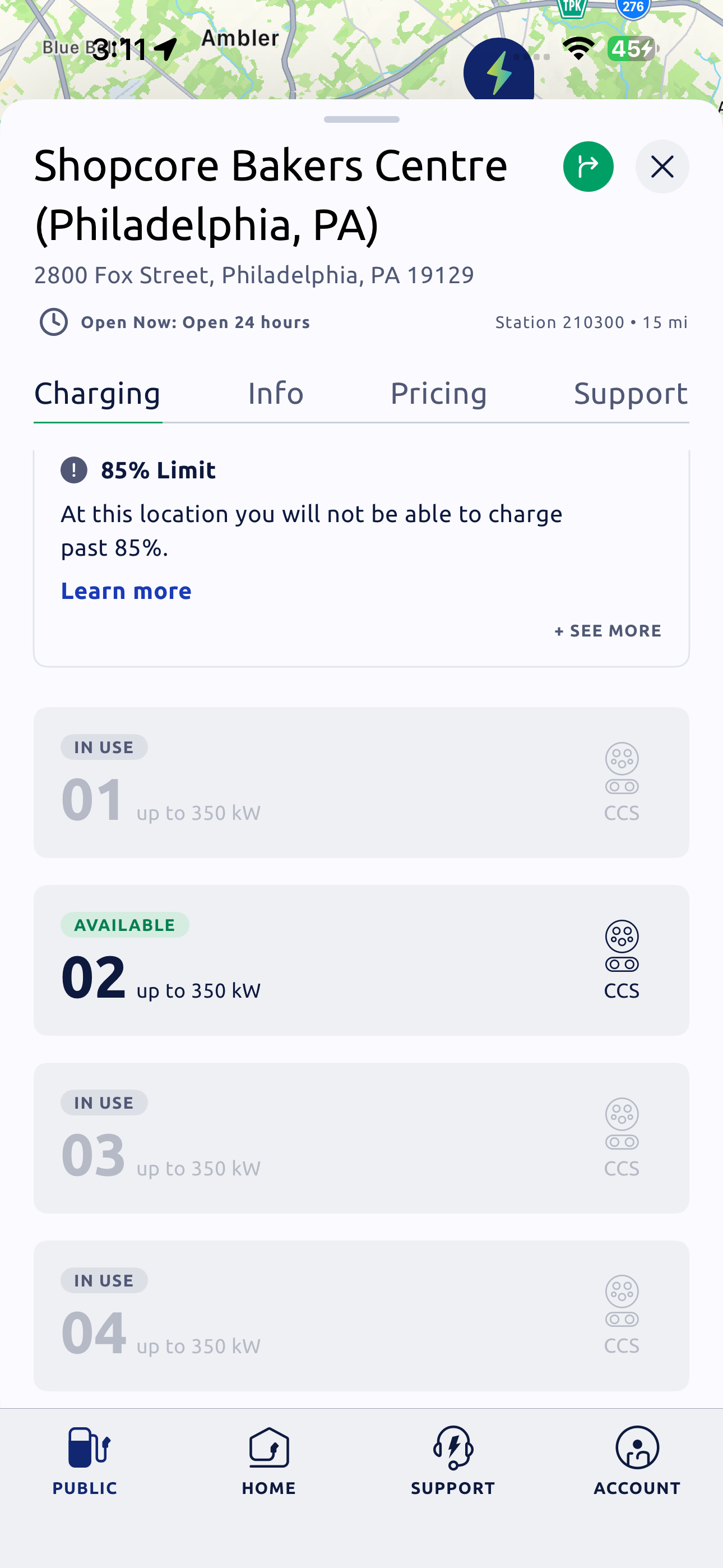Image resolution: width=723 pixels, height=1568 pixels.
Task: Expand the notice with + SEE MORE
Action: (x=608, y=630)
